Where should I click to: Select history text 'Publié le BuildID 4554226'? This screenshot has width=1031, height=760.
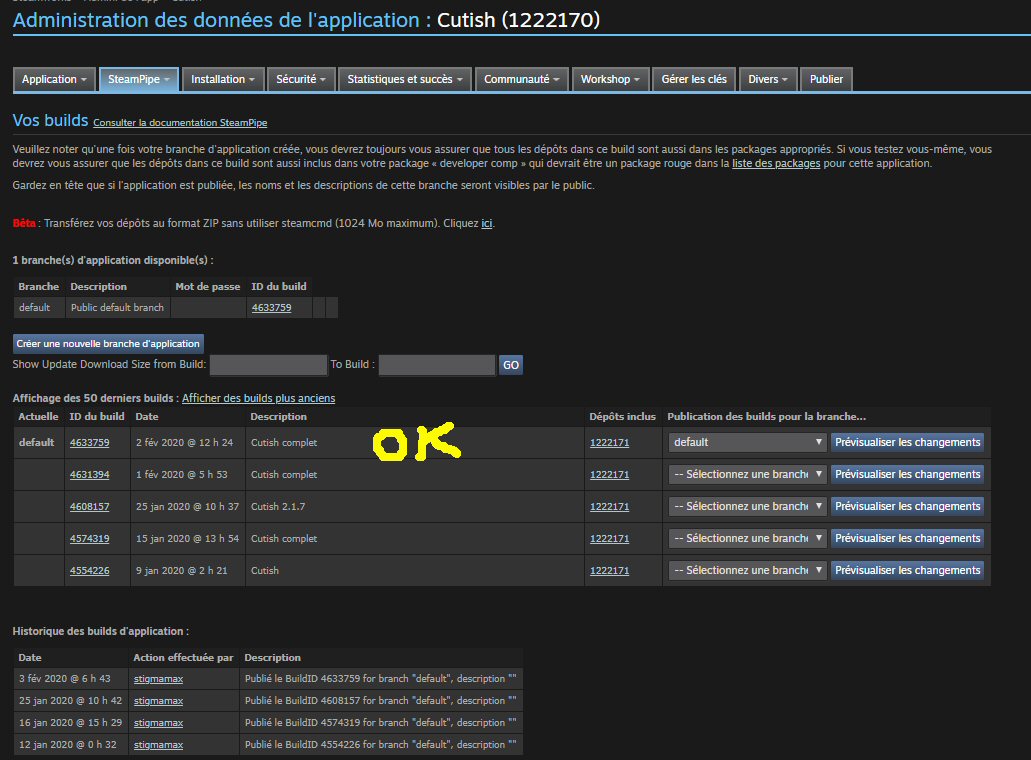pyautogui.click(x=302, y=745)
